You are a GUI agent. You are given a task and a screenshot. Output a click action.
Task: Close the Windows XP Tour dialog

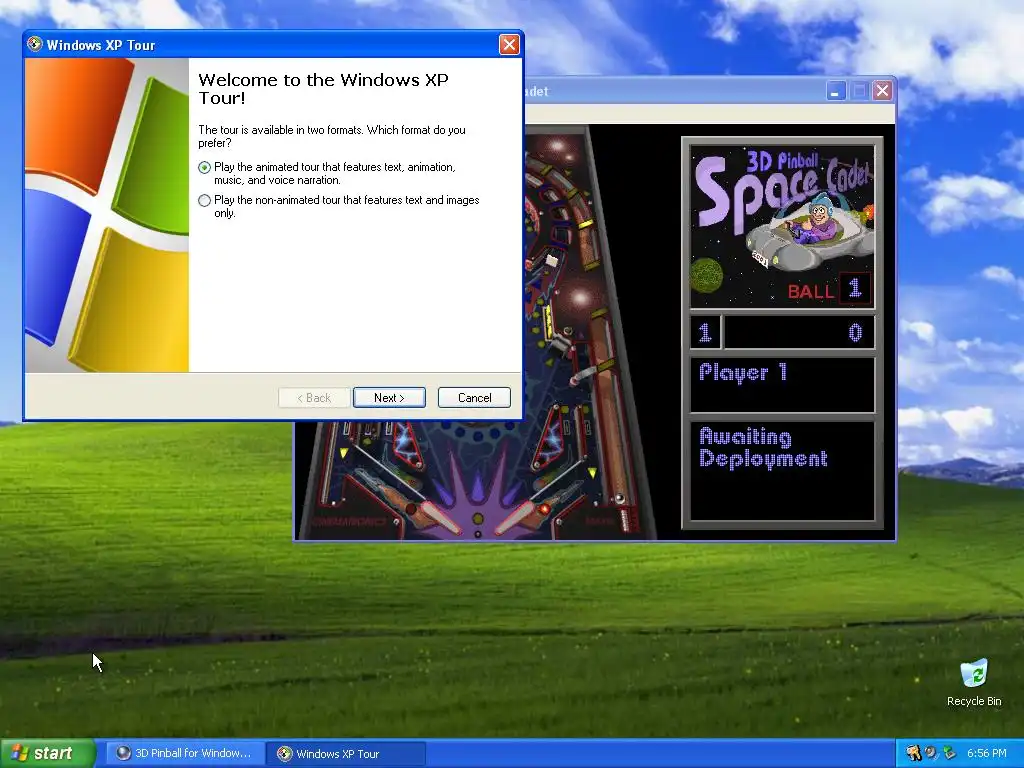pyautogui.click(x=509, y=44)
